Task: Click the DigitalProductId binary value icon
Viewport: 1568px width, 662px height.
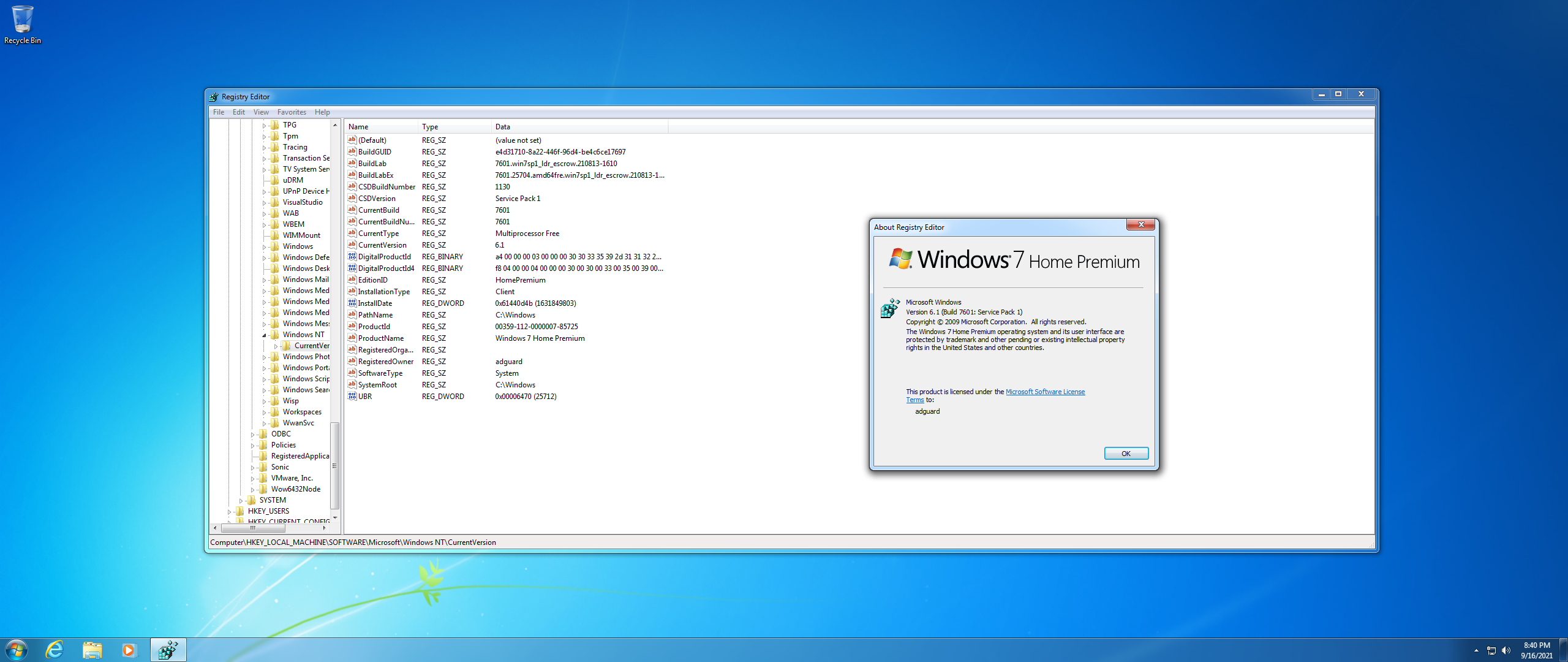Action: [352, 256]
